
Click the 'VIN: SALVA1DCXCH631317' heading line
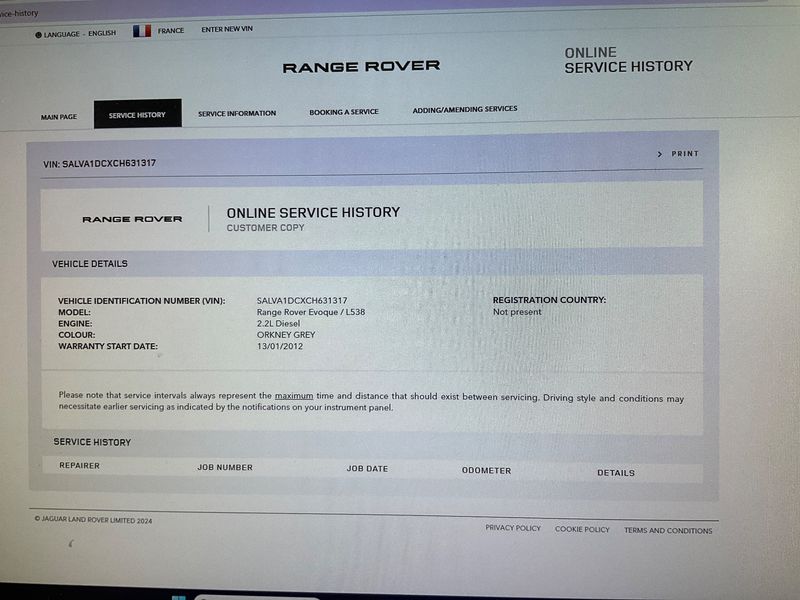[99, 164]
